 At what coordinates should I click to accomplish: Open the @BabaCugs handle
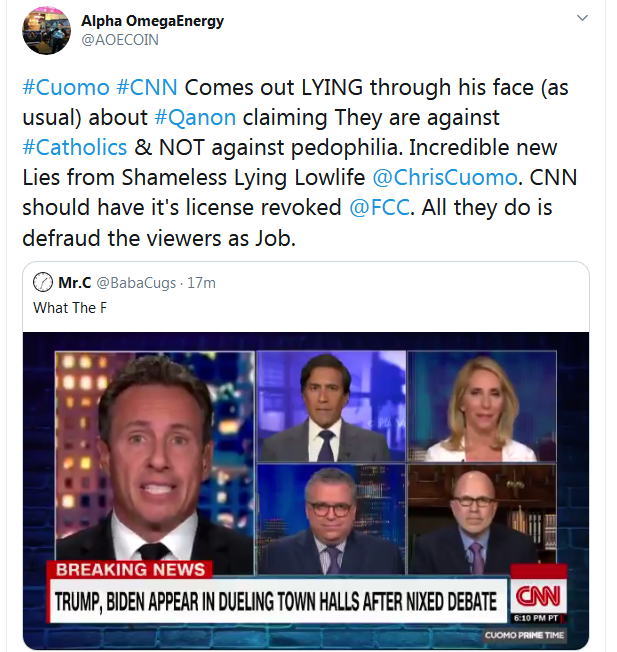[136, 283]
